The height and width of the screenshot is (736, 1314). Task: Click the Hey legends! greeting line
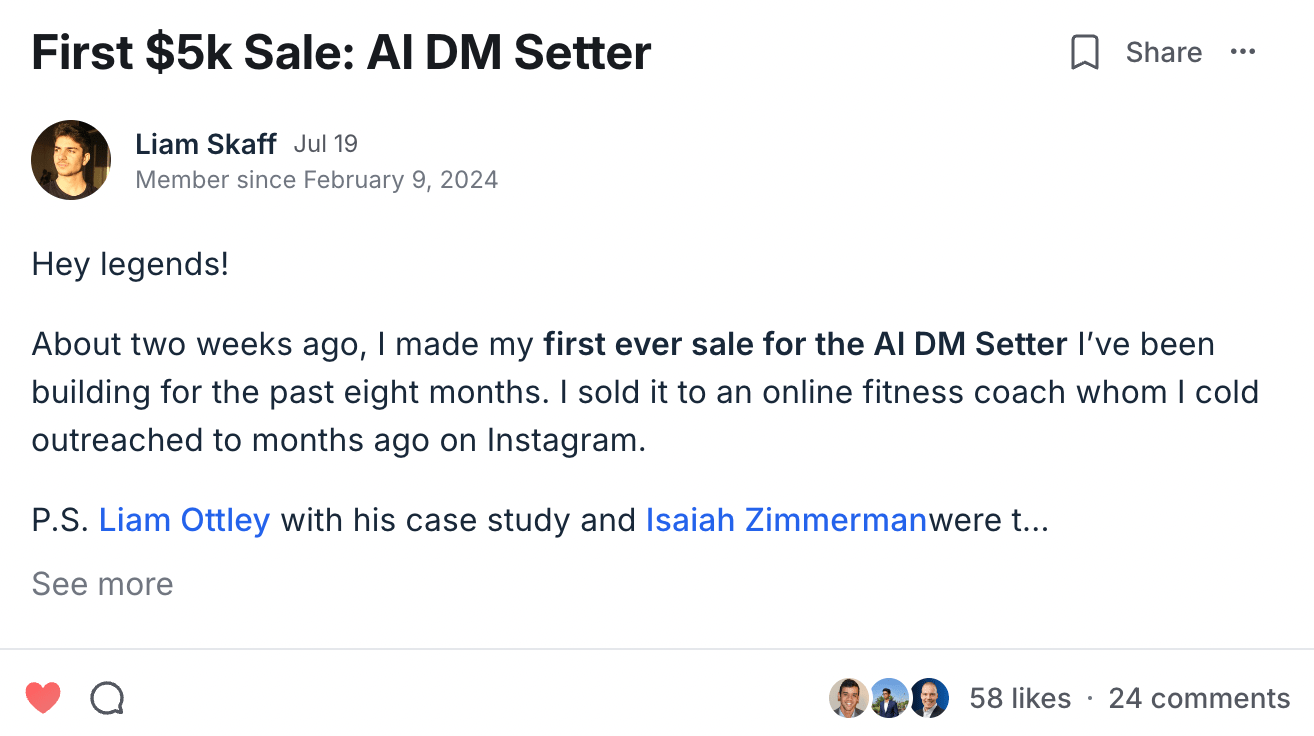(x=130, y=265)
